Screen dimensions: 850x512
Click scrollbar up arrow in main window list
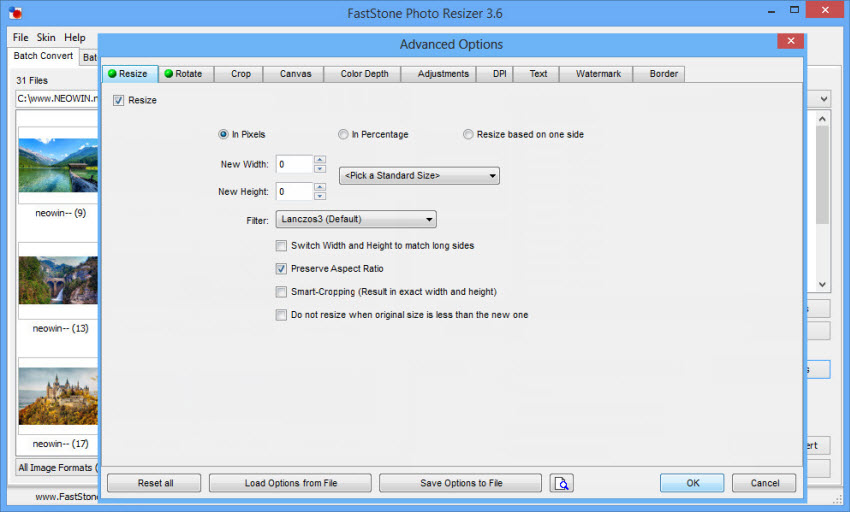point(822,119)
